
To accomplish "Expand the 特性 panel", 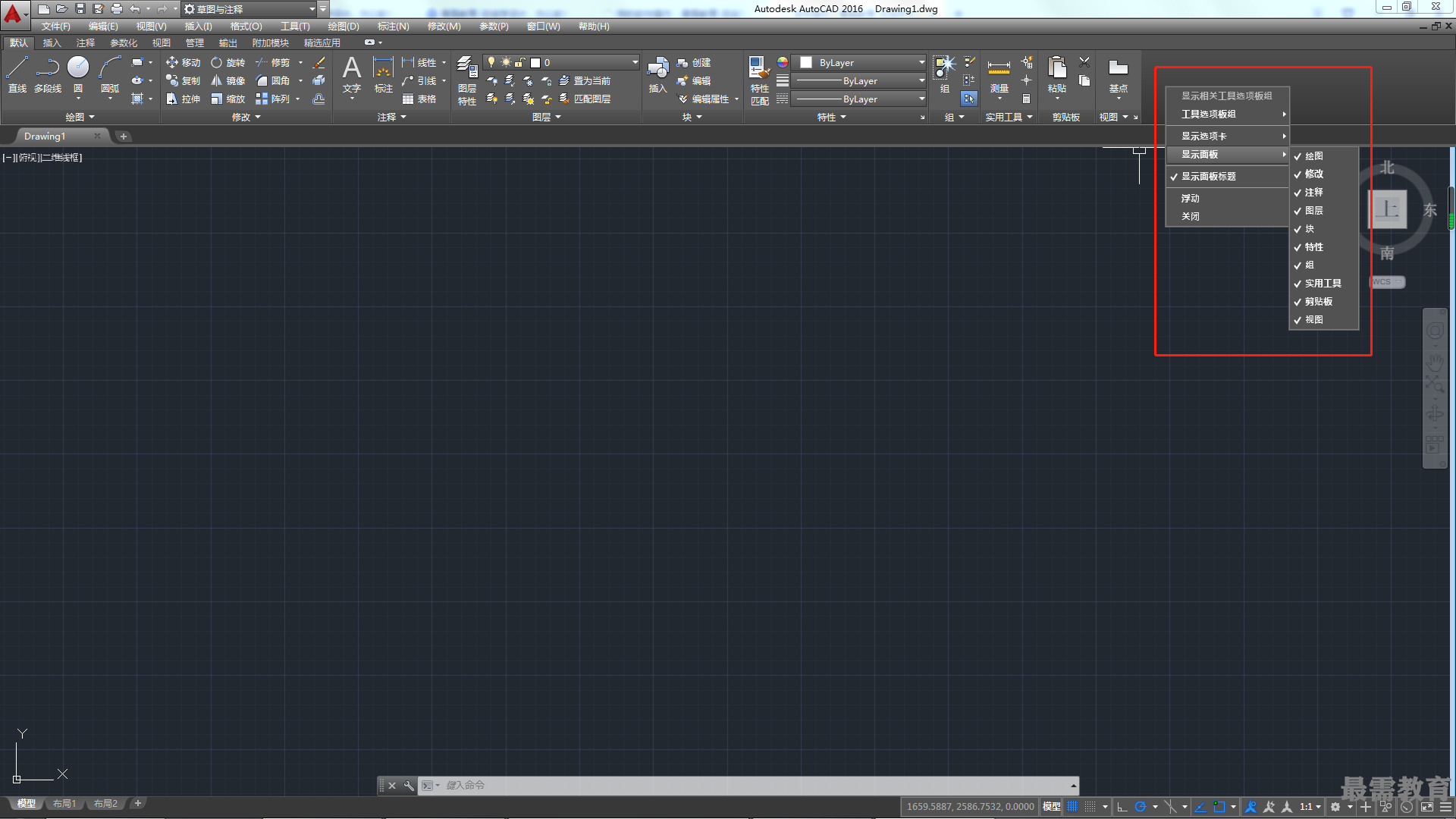I will click(832, 118).
